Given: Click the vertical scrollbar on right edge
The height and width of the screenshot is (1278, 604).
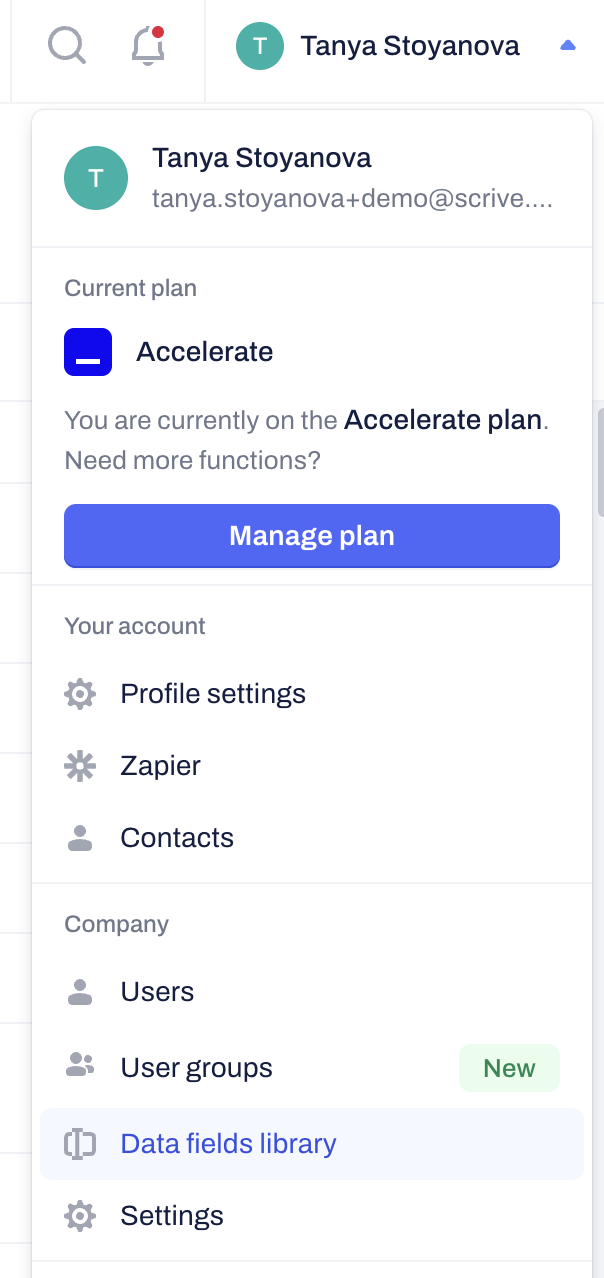Looking at the screenshot, I should pyautogui.click(x=599, y=460).
